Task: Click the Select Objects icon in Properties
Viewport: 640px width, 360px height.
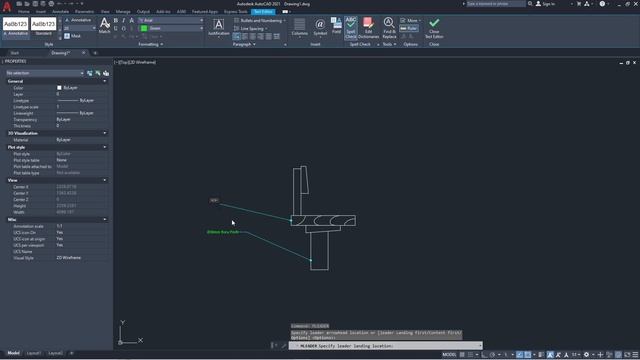Action: [98, 73]
